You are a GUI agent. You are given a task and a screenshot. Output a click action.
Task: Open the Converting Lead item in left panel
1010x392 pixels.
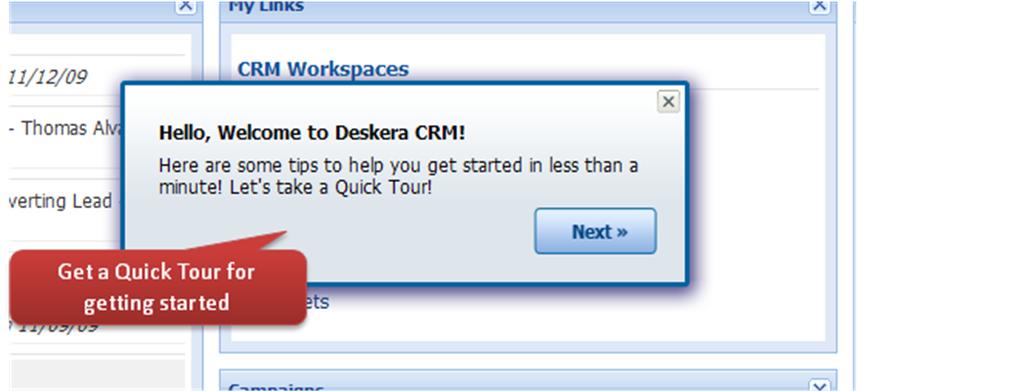[x=62, y=201]
